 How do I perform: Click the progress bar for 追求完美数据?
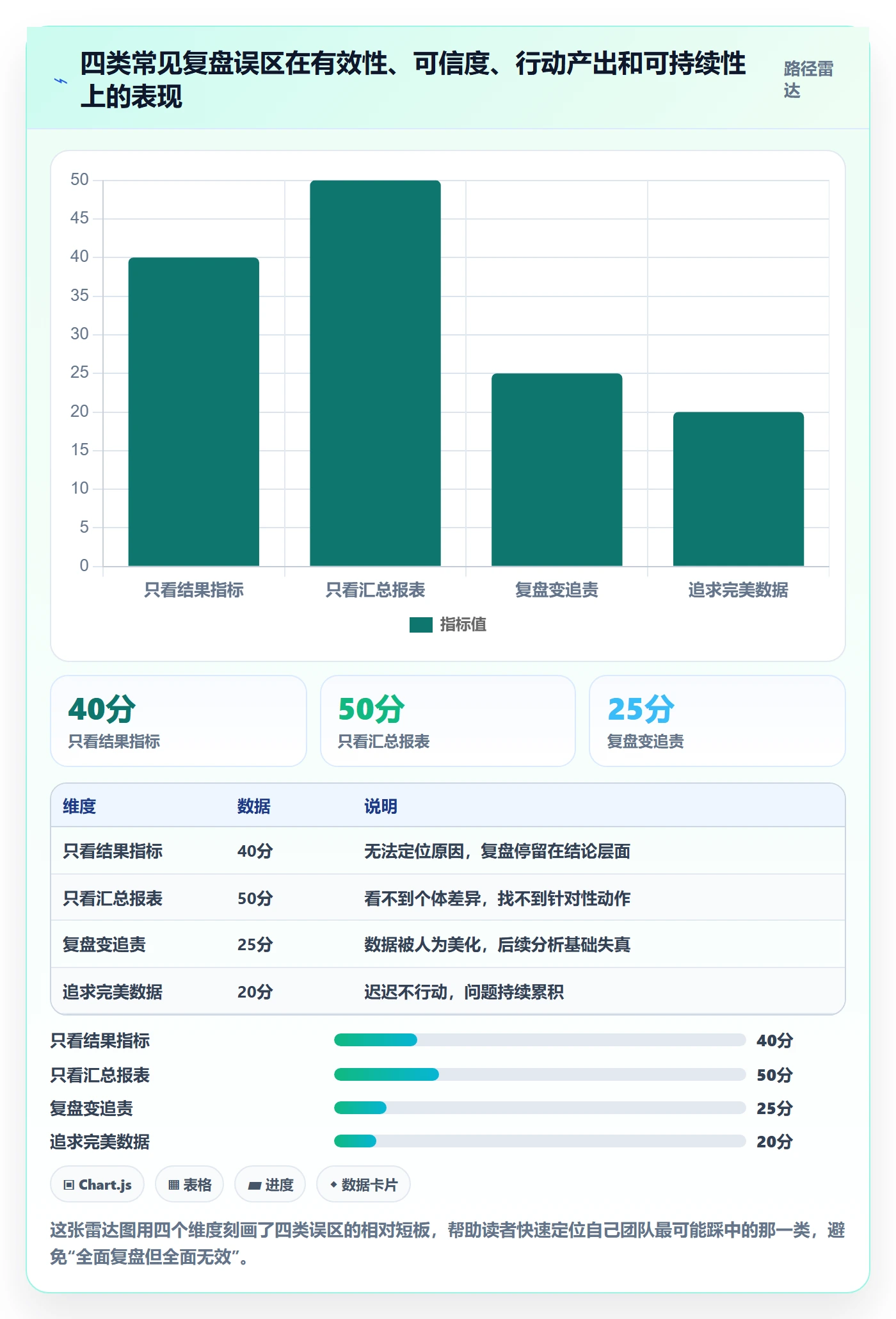(x=540, y=1141)
